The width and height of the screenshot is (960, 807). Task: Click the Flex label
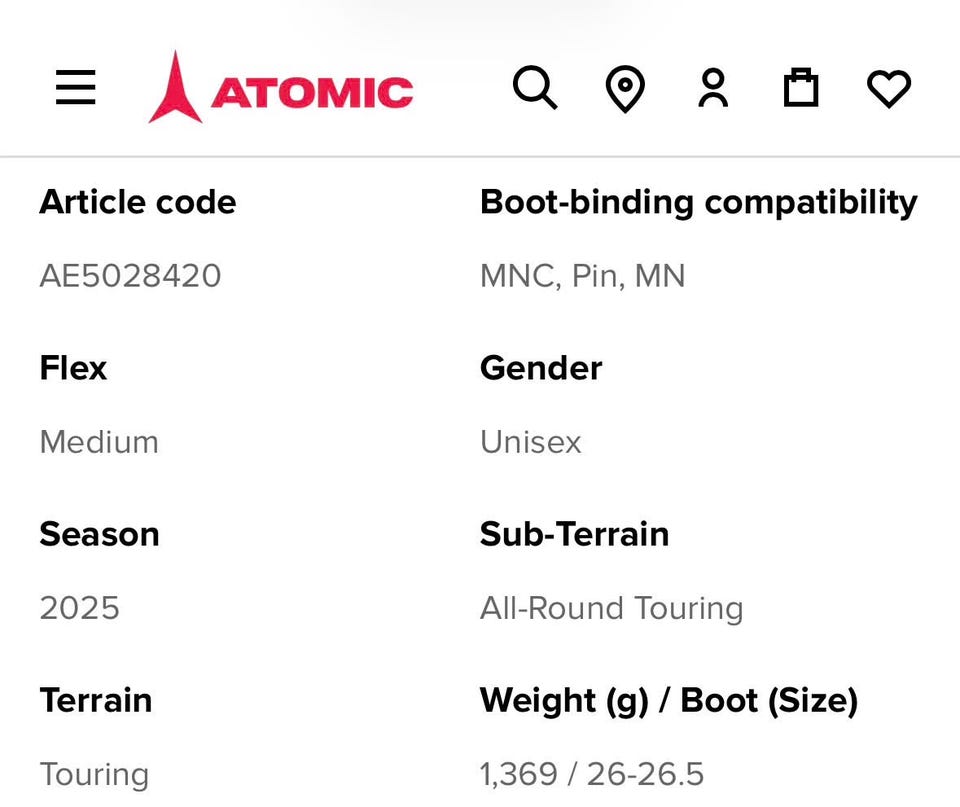[x=73, y=368]
